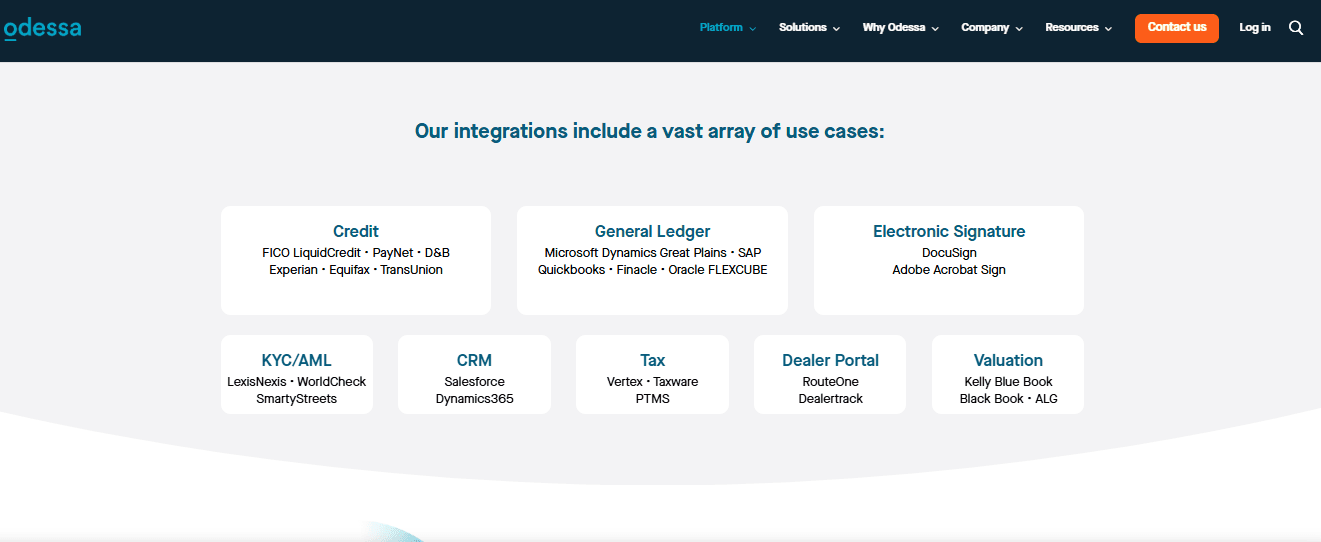
Task: Click the Black Book ALG line
Action: point(1008,399)
